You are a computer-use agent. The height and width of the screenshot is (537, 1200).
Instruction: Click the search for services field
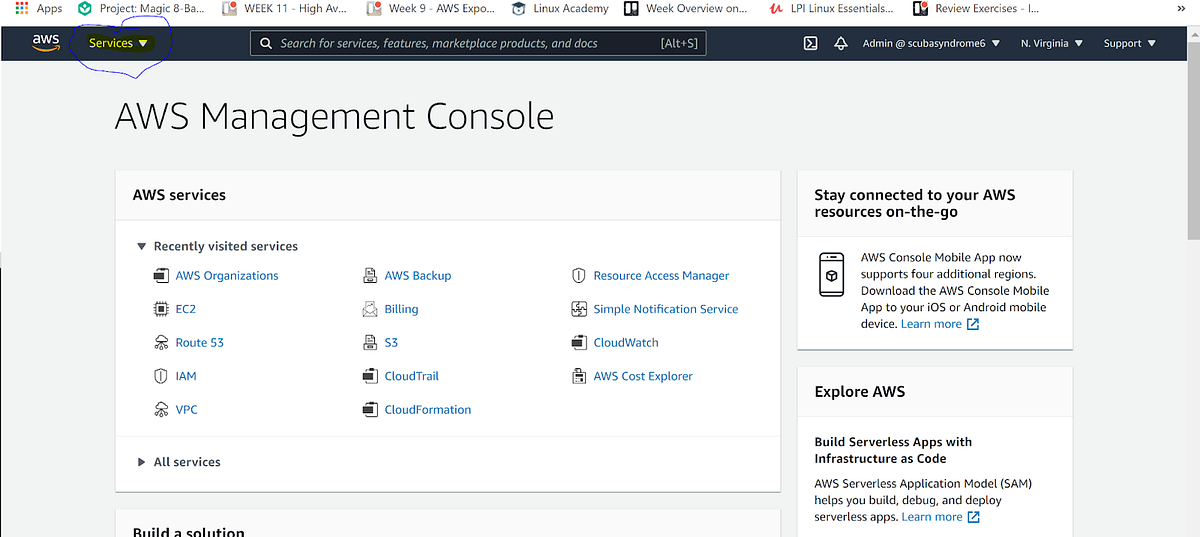tap(478, 43)
